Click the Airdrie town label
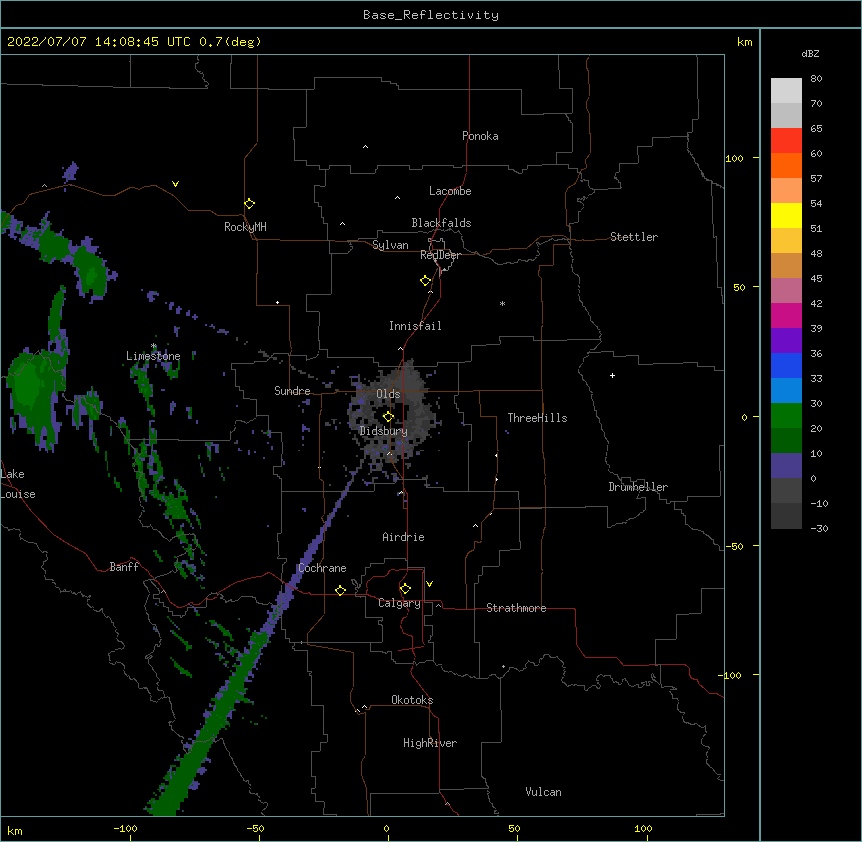Viewport: 862px width, 842px height. point(404,537)
